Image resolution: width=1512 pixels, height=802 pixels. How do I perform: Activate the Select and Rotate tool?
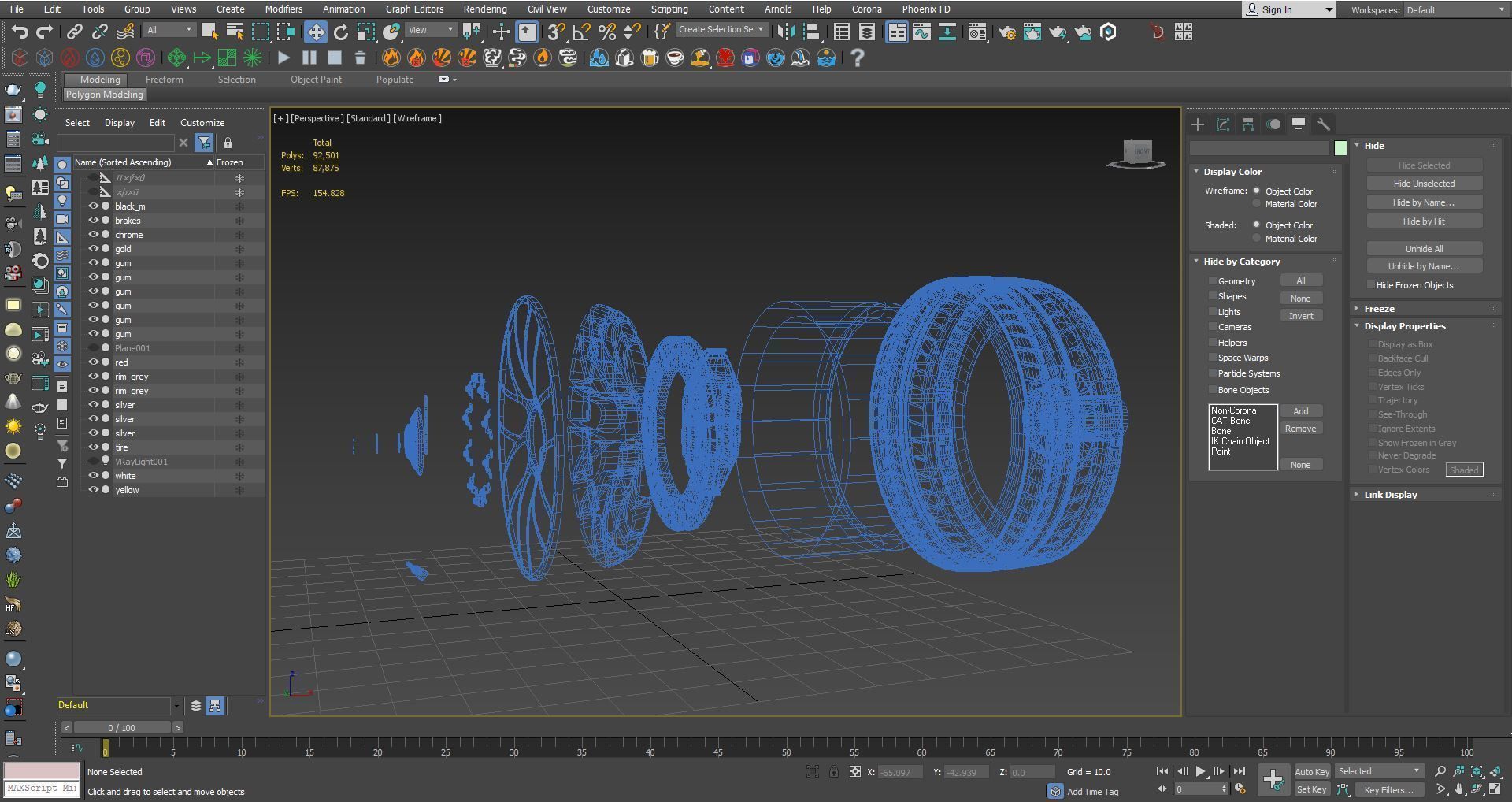point(341,32)
